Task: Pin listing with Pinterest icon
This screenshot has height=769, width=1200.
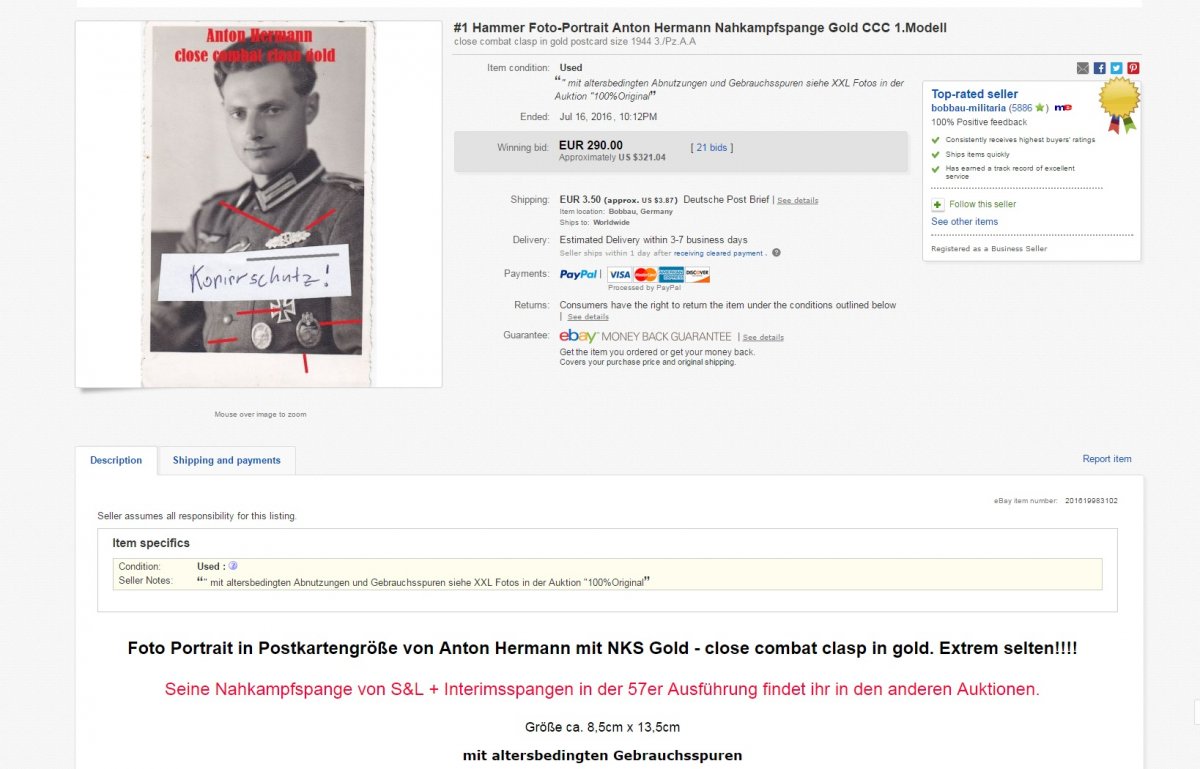Action: [1133, 68]
